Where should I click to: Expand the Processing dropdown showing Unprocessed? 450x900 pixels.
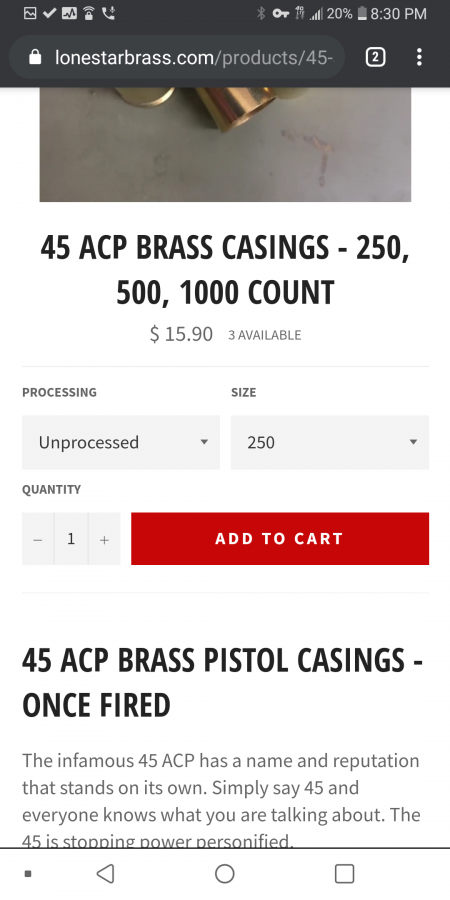(121, 443)
